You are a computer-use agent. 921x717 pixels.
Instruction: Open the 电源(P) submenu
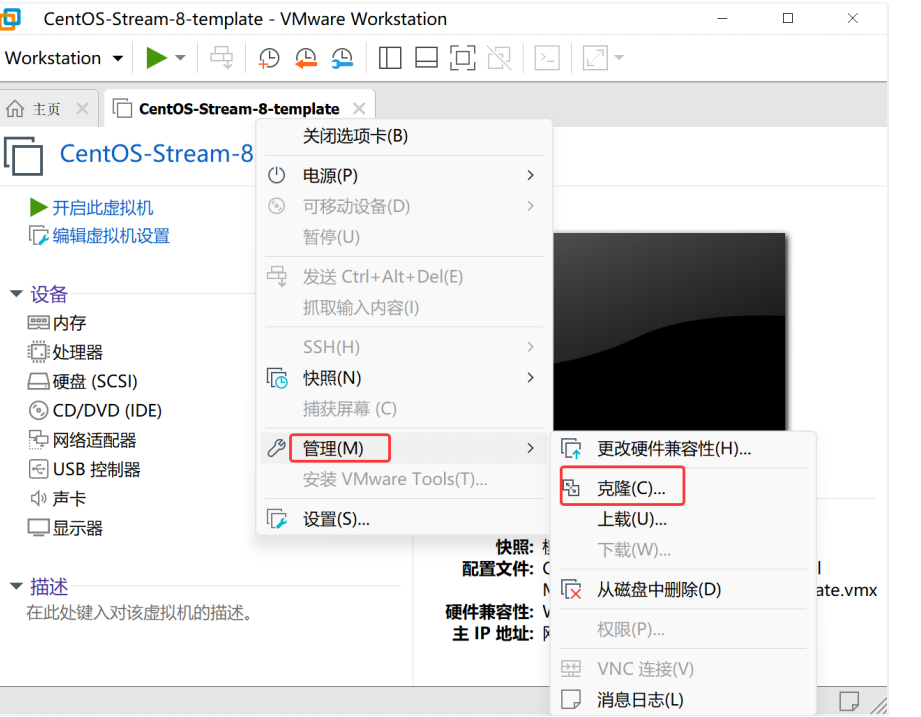(404, 176)
